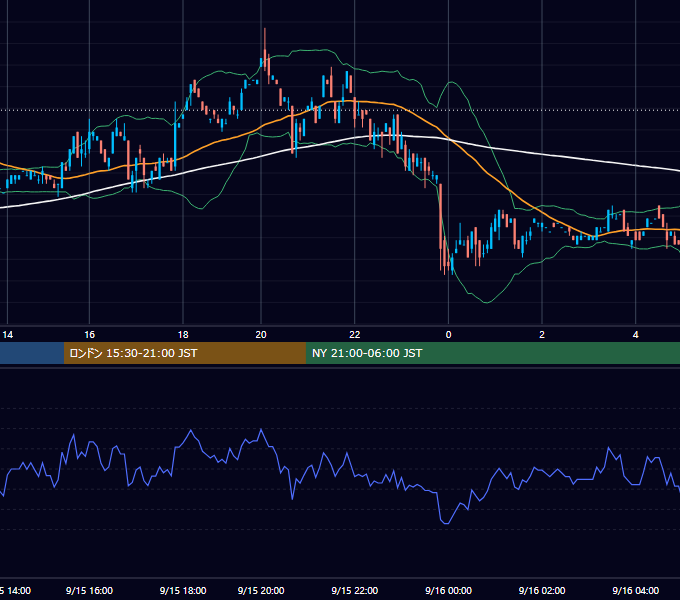Click hour label 22 on upper axis
The height and width of the screenshot is (600, 680).
pos(355,335)
